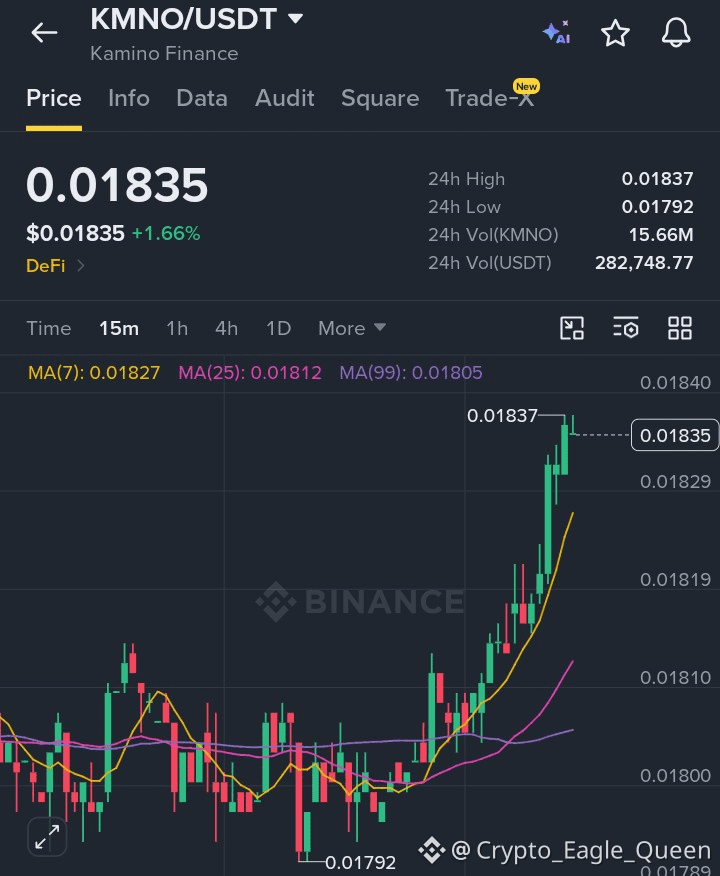Open the DeFi category link
Viewport: 720px width, 876px height.
[x=55, y=265]
